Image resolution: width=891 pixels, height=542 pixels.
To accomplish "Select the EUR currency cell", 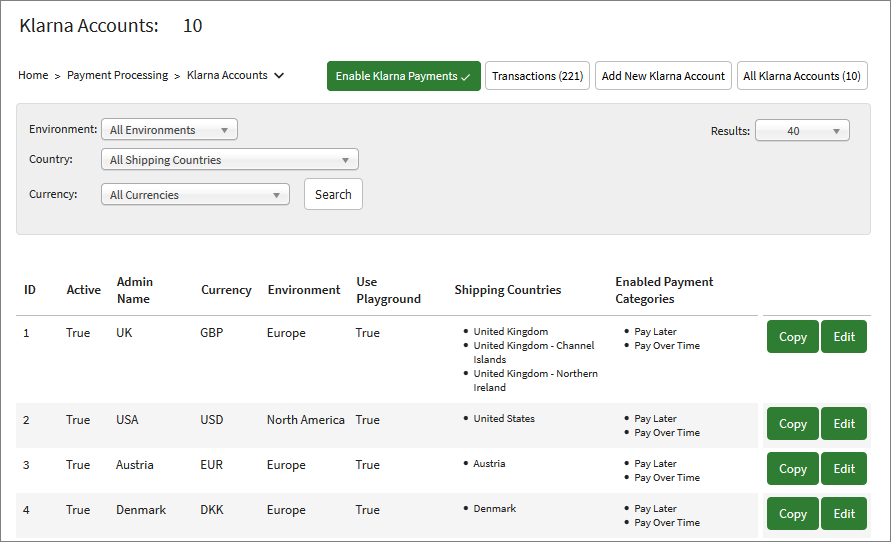I will click(x=211, y=465).
